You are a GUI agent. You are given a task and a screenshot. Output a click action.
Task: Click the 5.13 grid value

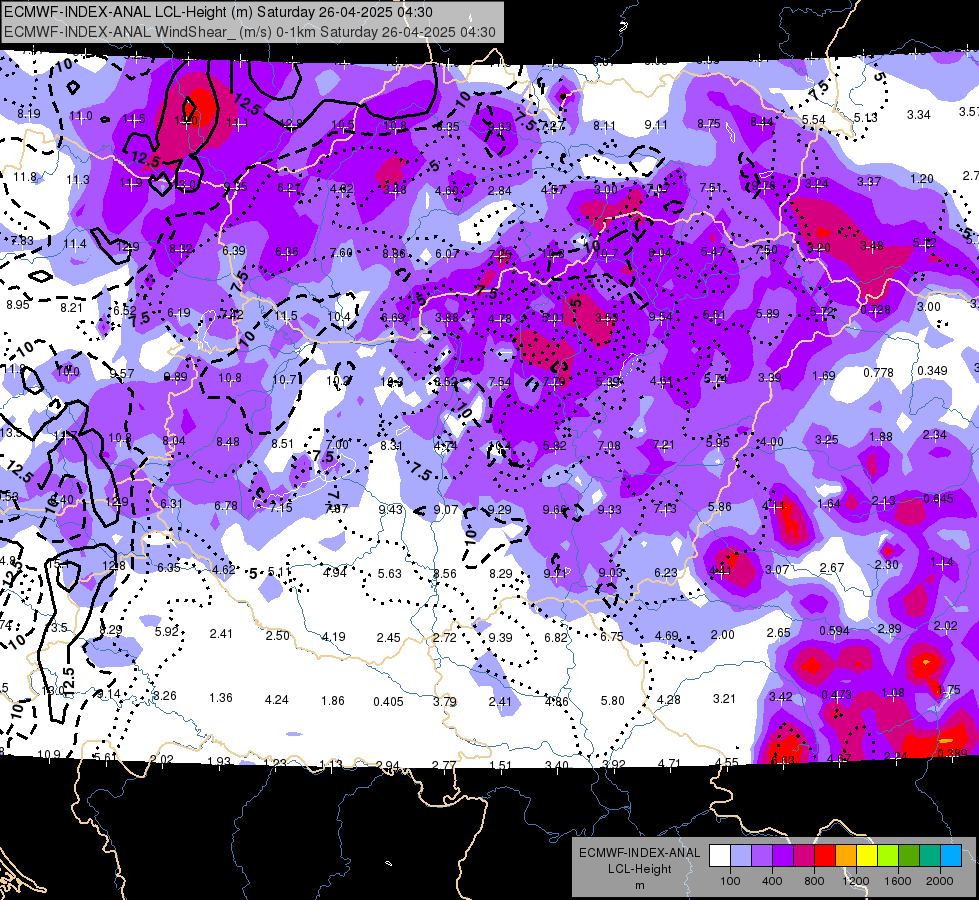[866, 117]
